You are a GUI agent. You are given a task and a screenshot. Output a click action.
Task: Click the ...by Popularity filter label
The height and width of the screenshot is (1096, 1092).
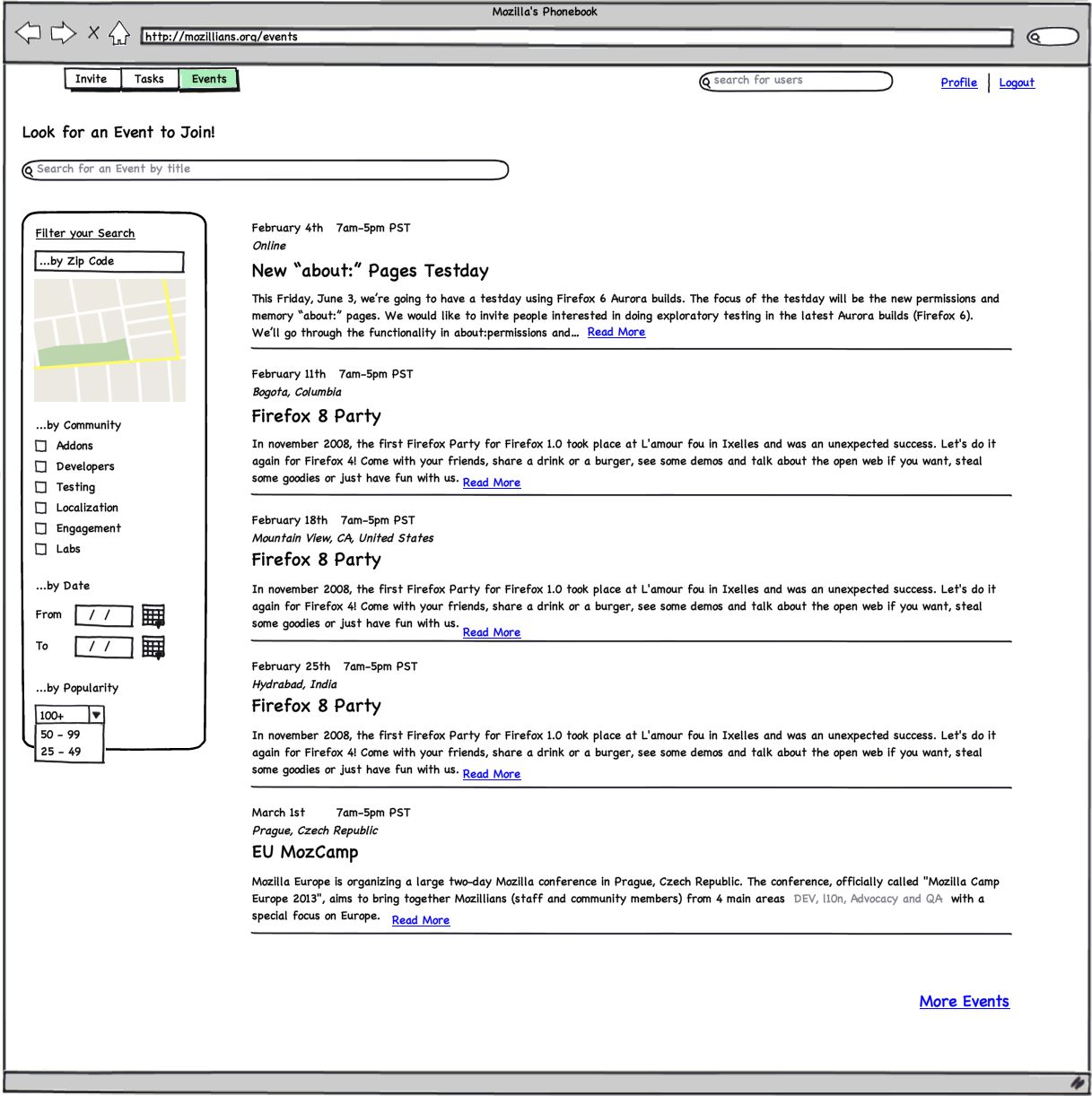click(77, 688)
